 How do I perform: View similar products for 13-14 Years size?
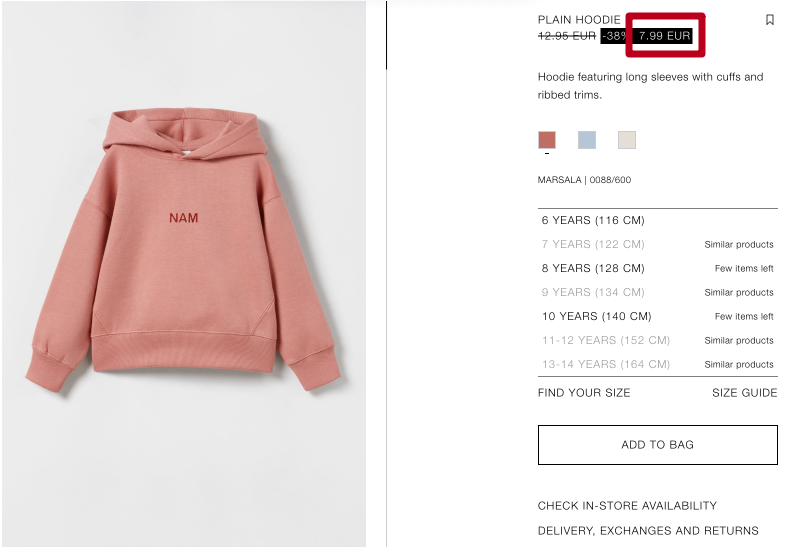click(x=739, y=364)
